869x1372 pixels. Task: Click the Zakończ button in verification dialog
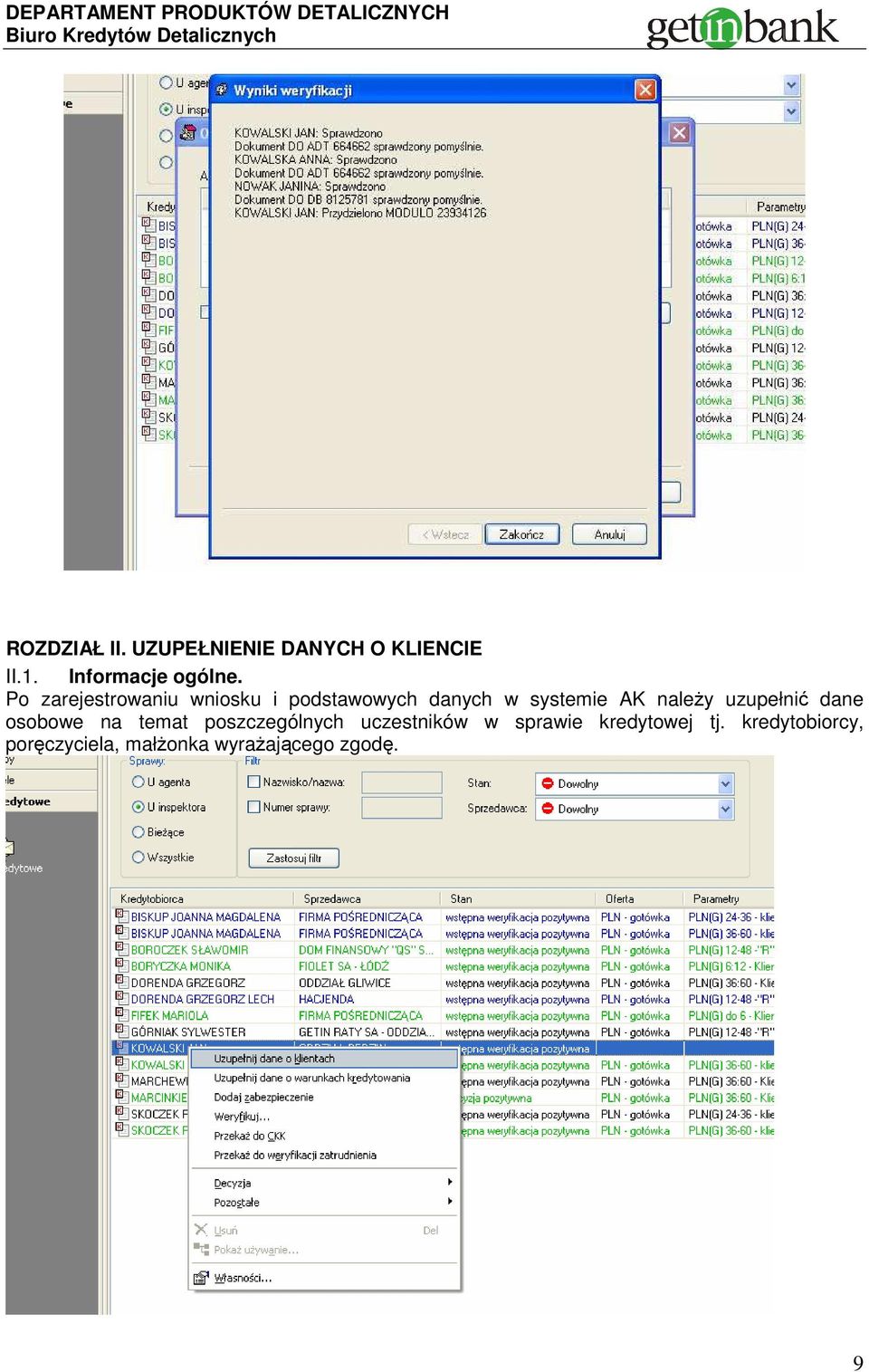tap(522, 534)
